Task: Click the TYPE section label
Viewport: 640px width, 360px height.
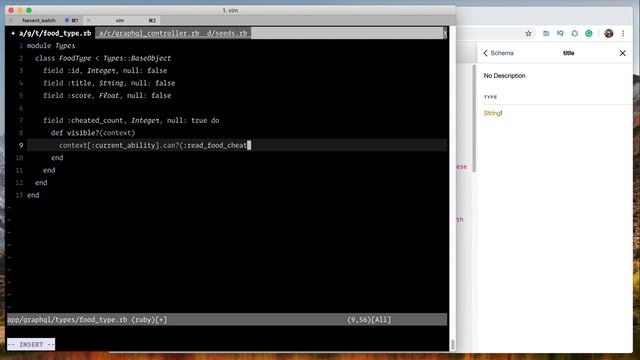Action: 490,97
